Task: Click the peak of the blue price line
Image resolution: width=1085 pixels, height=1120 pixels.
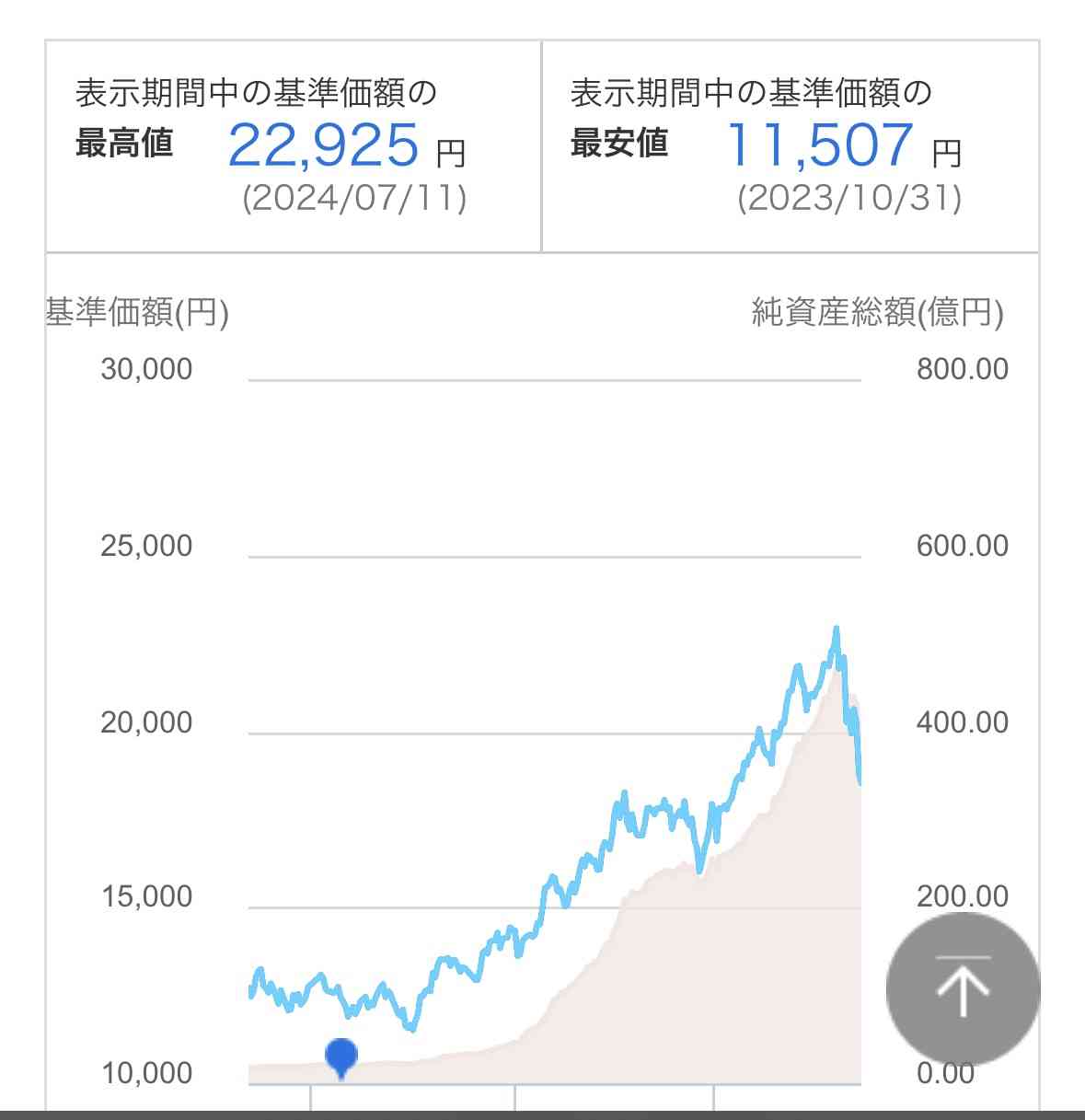Action: tap(837, 629)
